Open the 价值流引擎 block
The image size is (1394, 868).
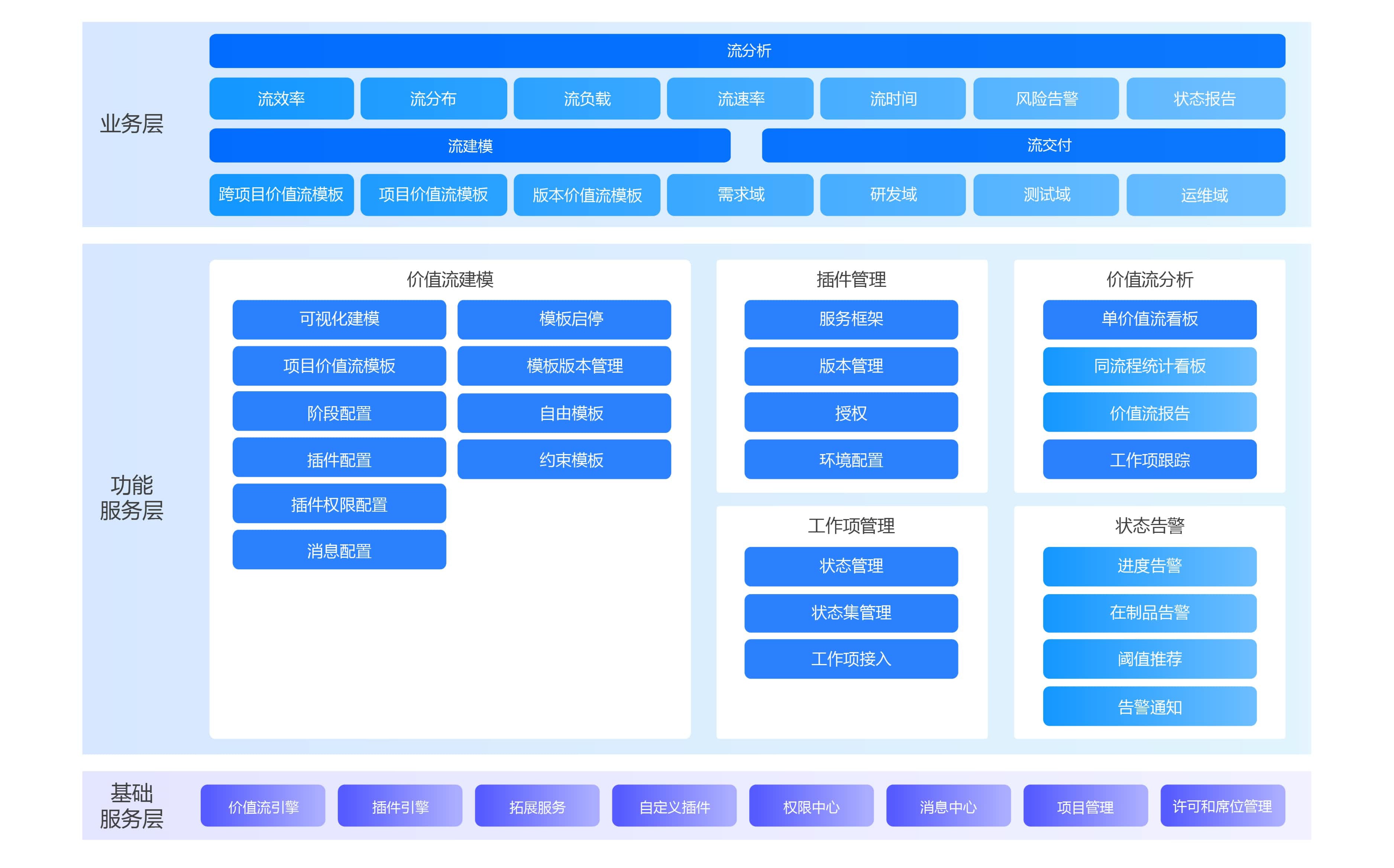(x=262, y=806)
